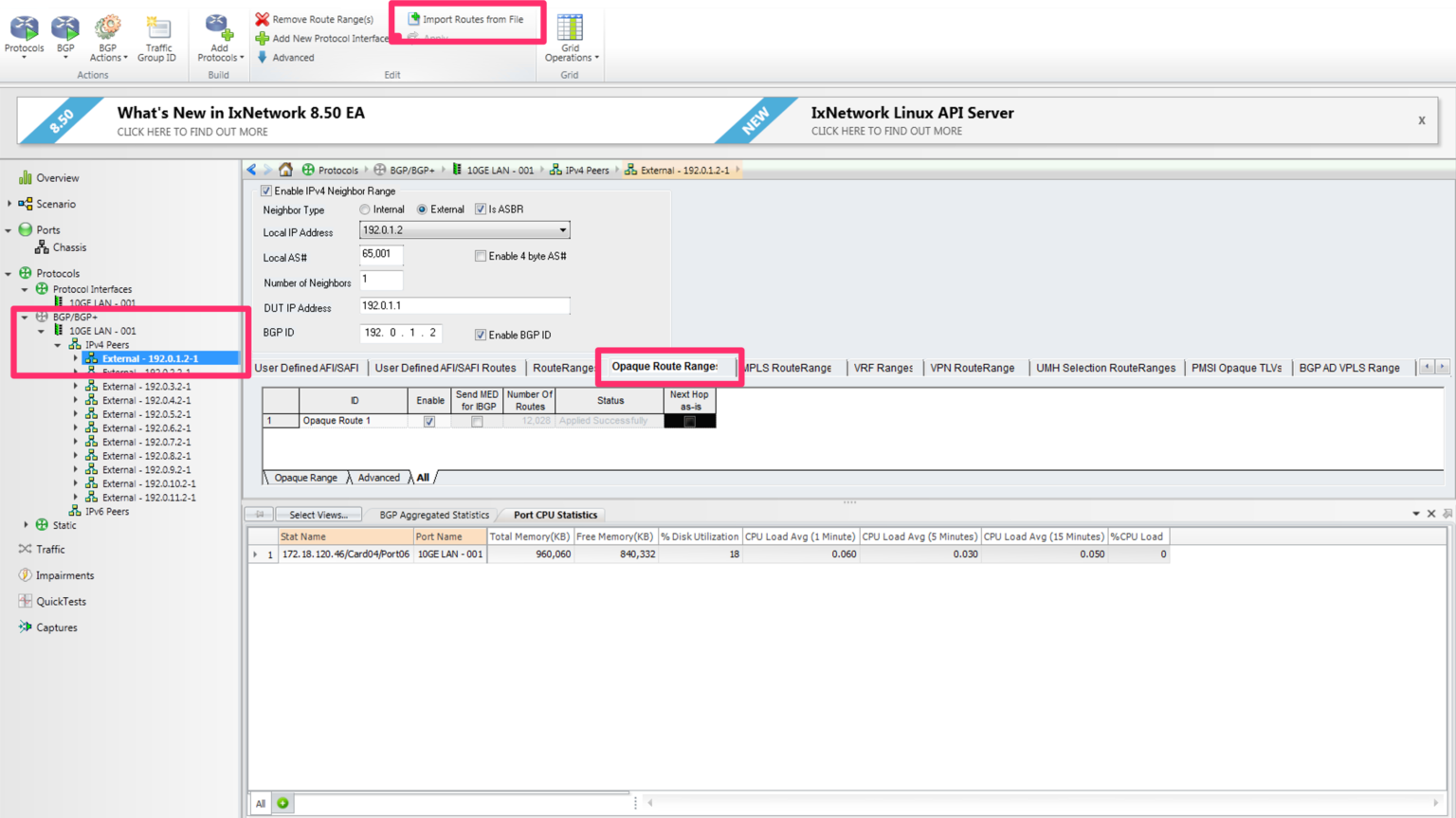1456x818 pixels.
Task: Open the Port CPU Statistics tab
Action: point(553,514)
